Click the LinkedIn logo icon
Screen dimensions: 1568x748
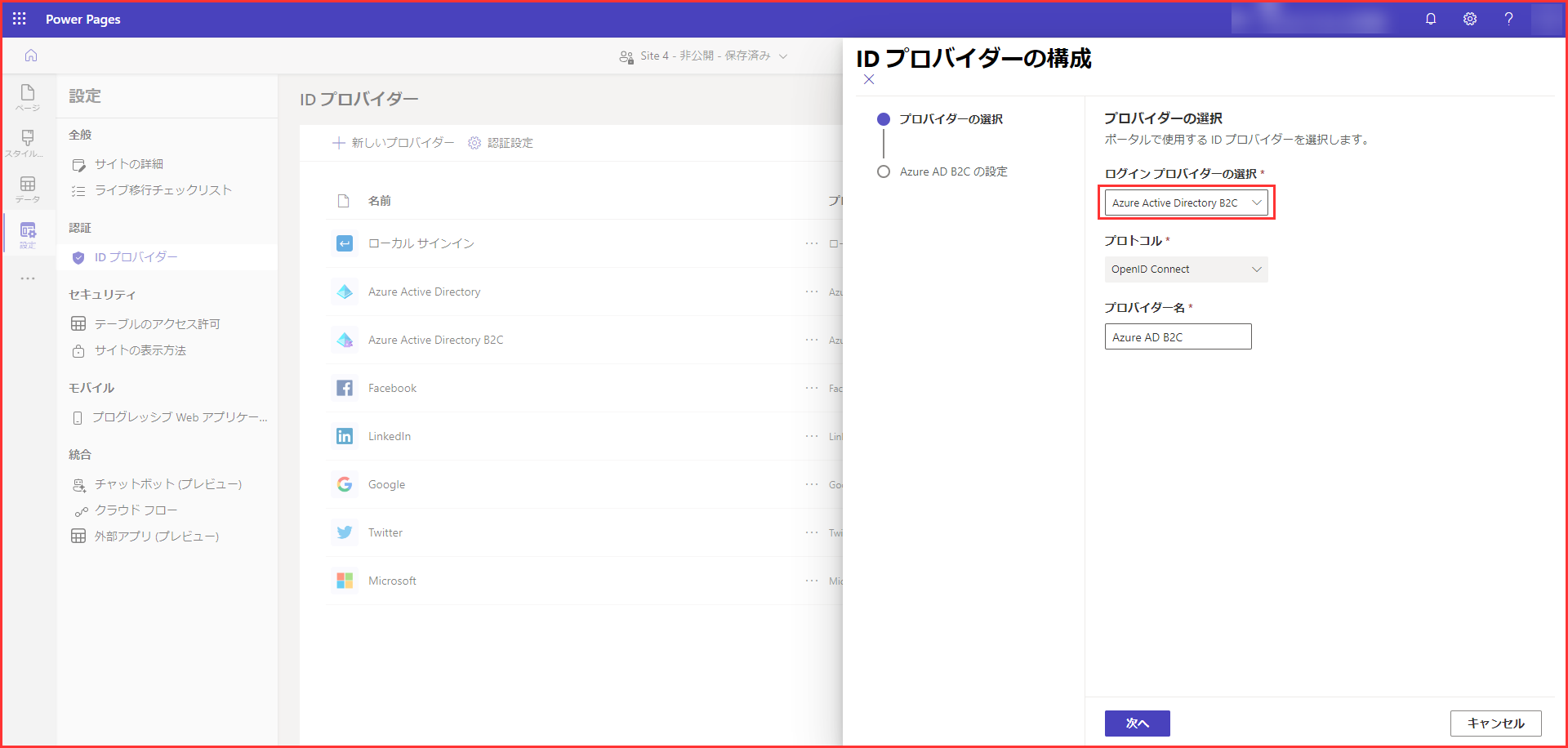point(345,436)
